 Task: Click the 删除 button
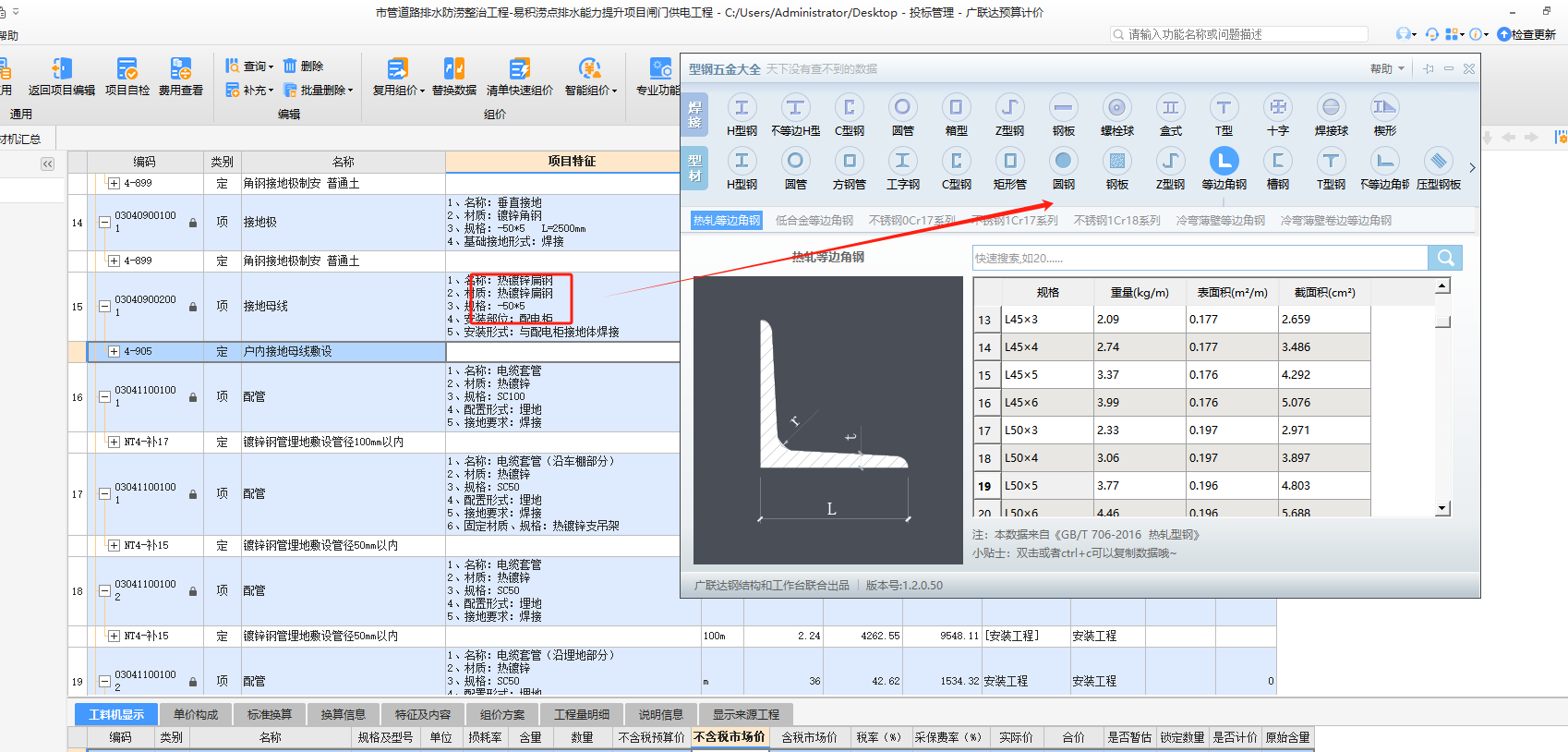(x=303, y=66)
